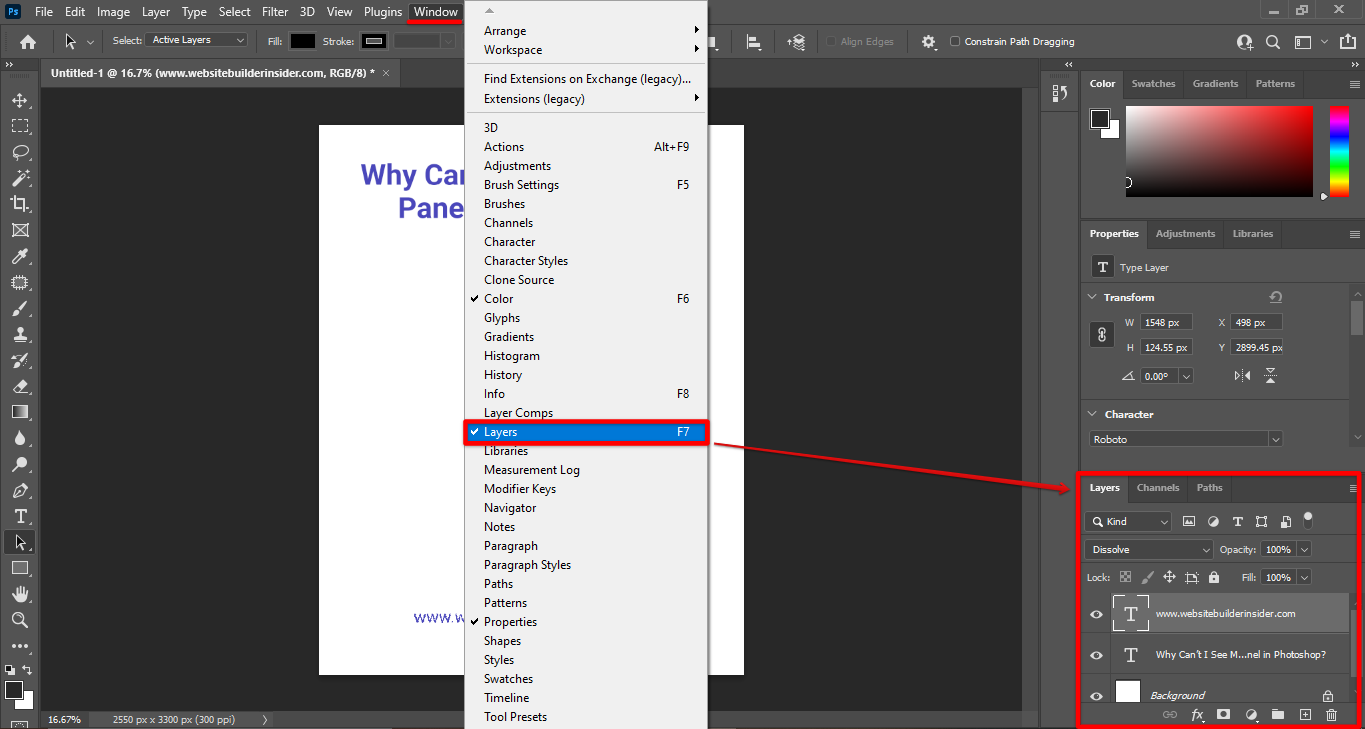Click the W width value field
1365x729 pixels.
click(x=1165, y=321)
